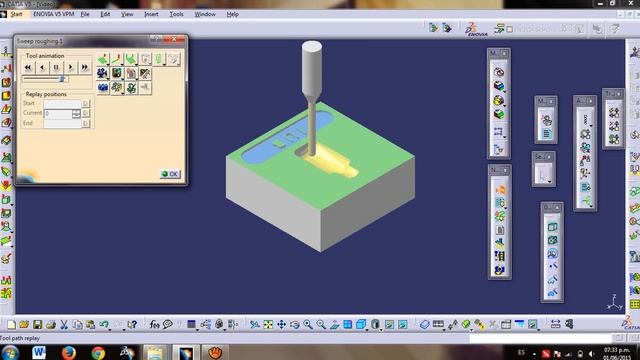Click the Normal View icon
The height and width of the screenshot is (360, 640).
point(334,324)
